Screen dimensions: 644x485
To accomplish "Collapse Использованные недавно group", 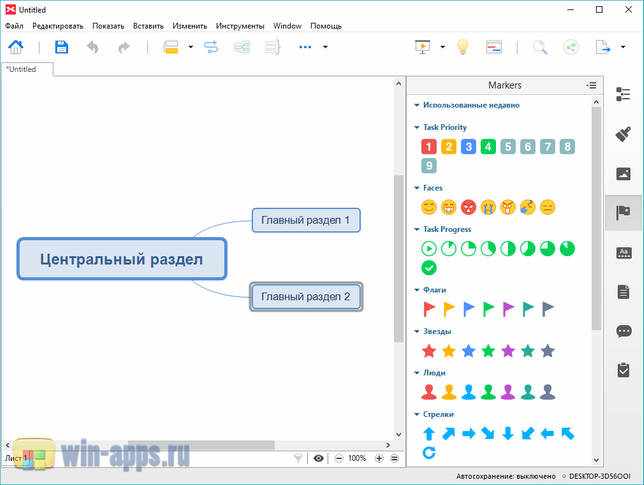I will (416, 106).
